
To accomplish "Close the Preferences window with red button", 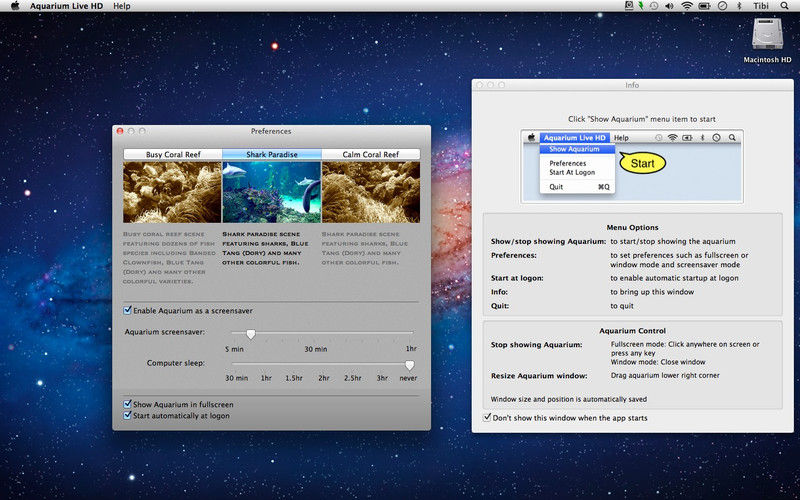I will [x=120, y=131].
